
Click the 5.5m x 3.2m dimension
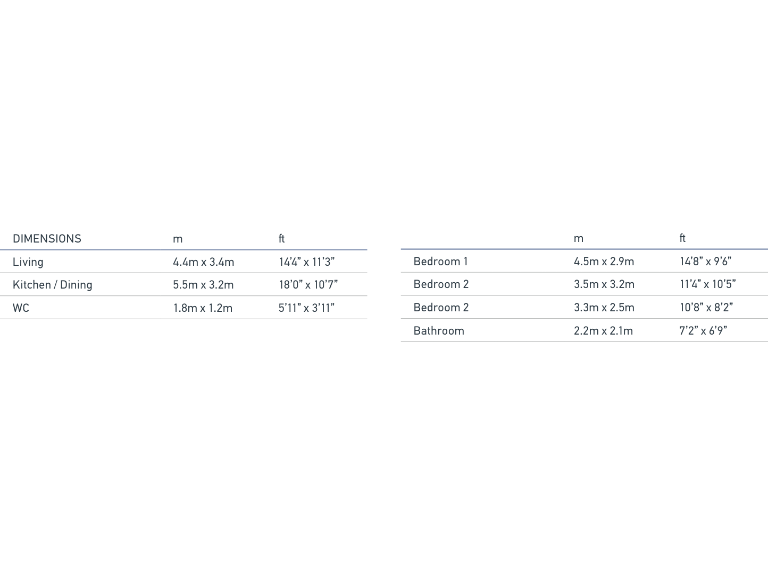point(203,285)
